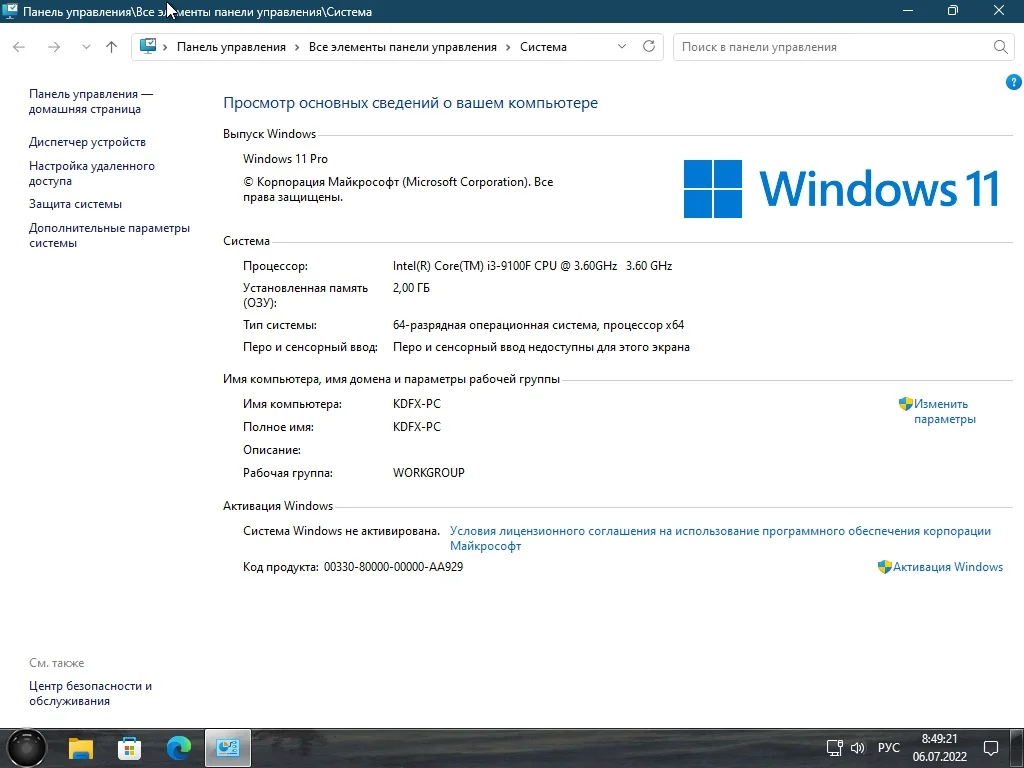Select the Панель управления breadcrumb
Image resolution: width=1024 pixels, height=768 pixels.
231,47
